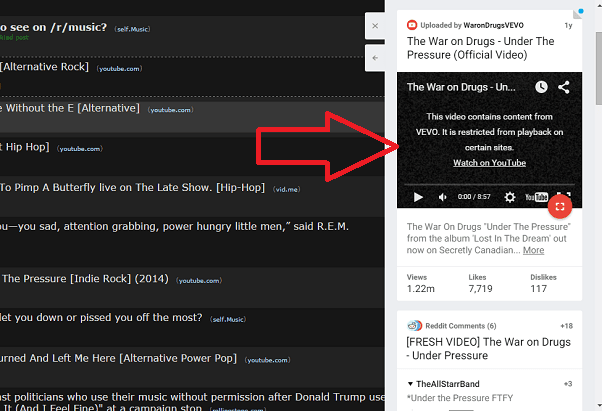The image size is (602, 411).
Task: Open Alternative Power Pop post title
Action: point(118,358)
